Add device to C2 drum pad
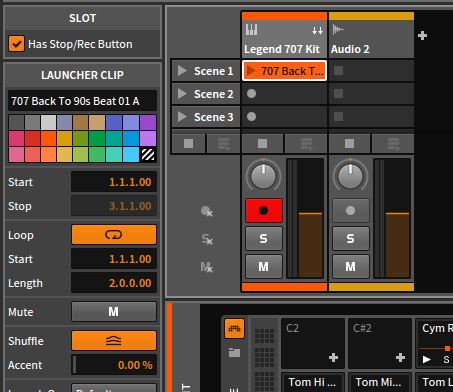Image resolution: width=453 pixels, height=392 pixels. [333, 358]
